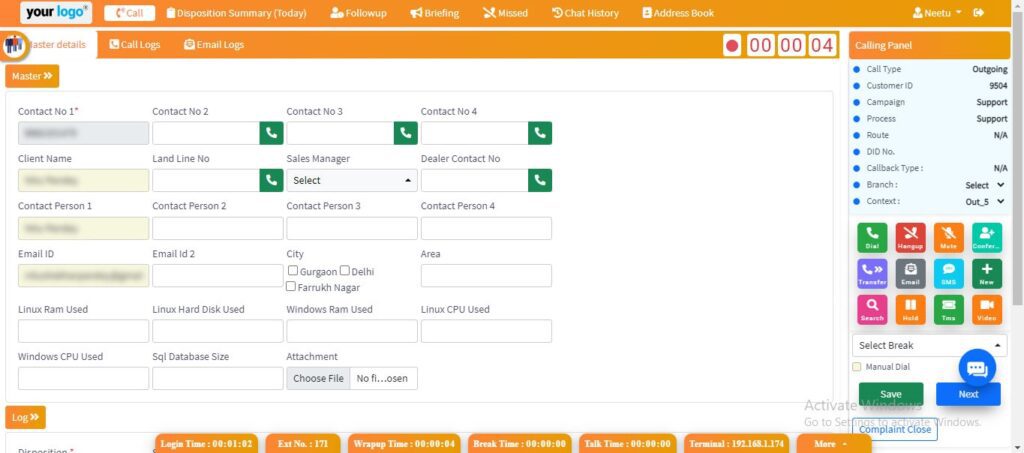Screen dimensions: 1024x453
Task: Click the Terminal : 192.168.1.174 status badge
Action: click(737, 444)
